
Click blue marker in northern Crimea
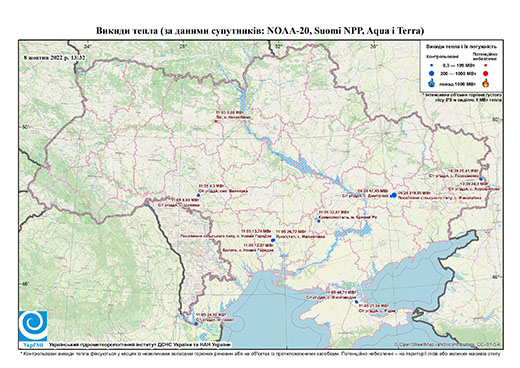coord(357,302)
